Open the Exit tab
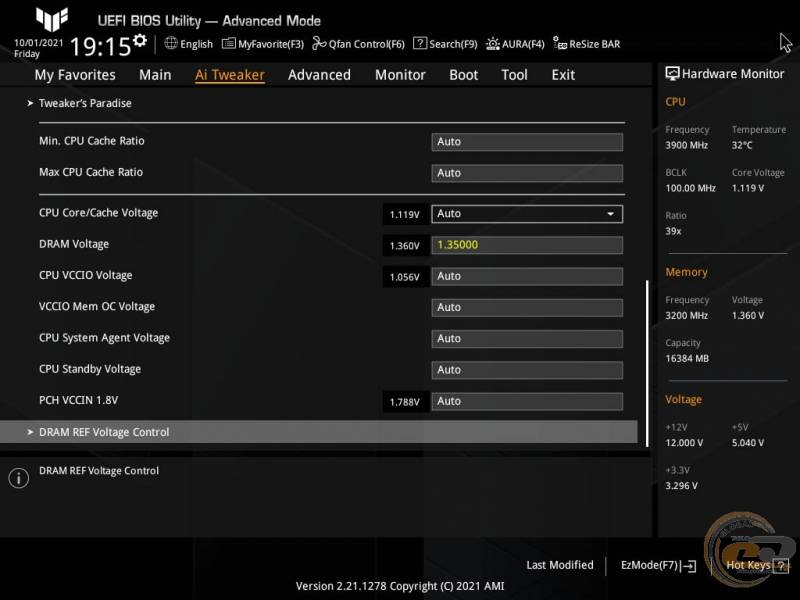This screenshot has width=800, height=600. (563, 75)
